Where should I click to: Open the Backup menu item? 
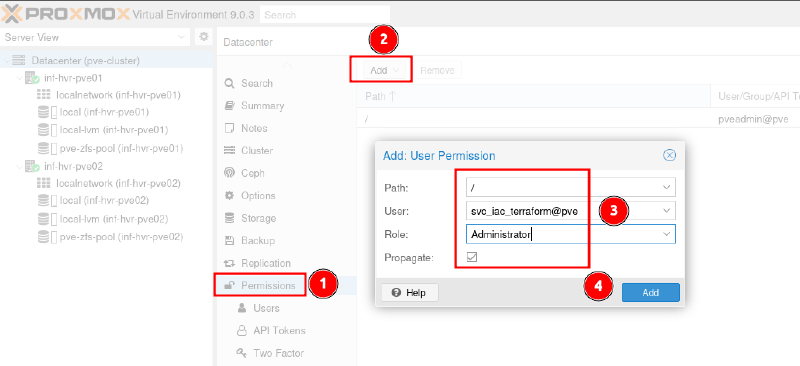click(286, 240)
